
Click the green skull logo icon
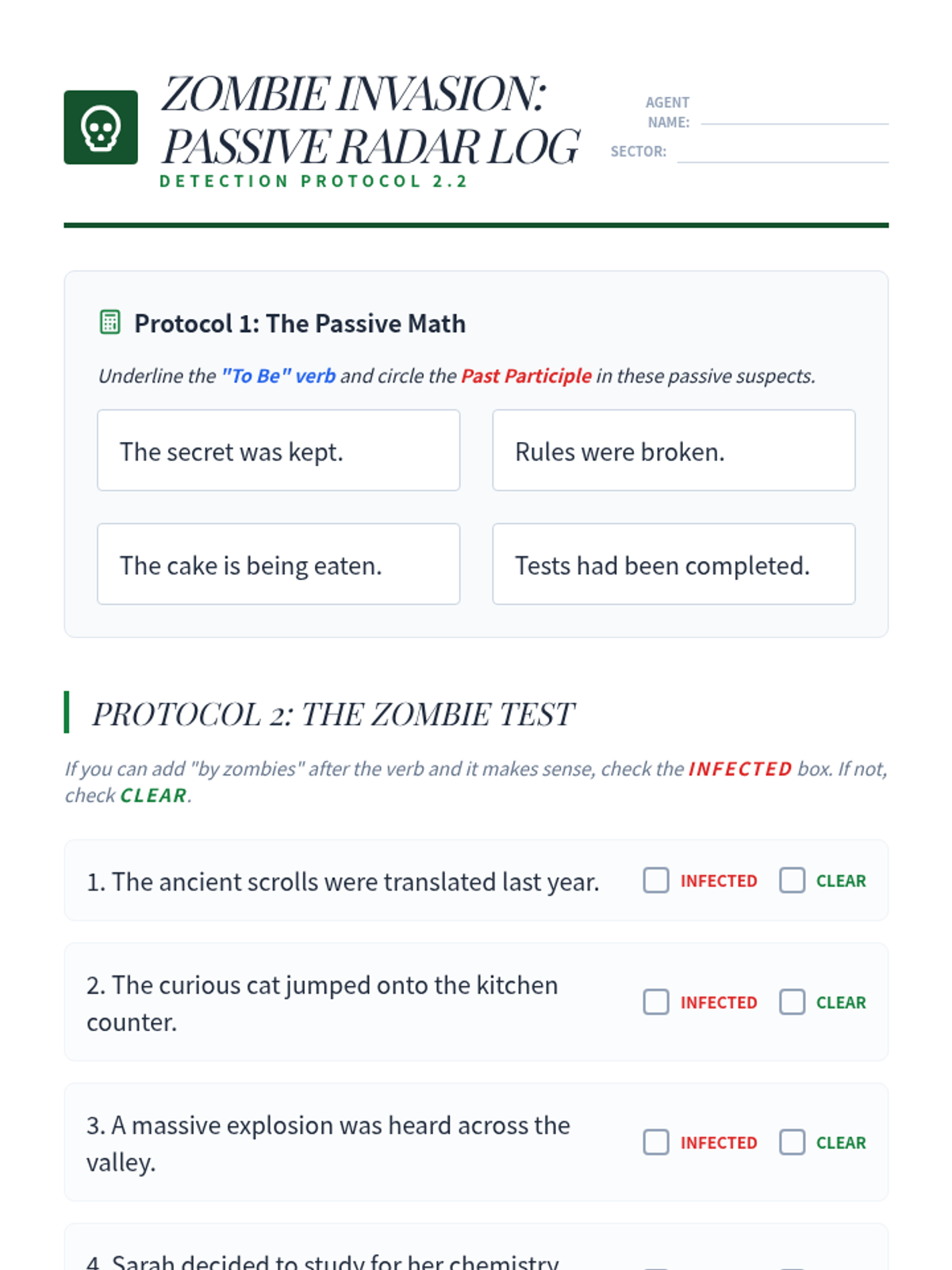[101, 128]
